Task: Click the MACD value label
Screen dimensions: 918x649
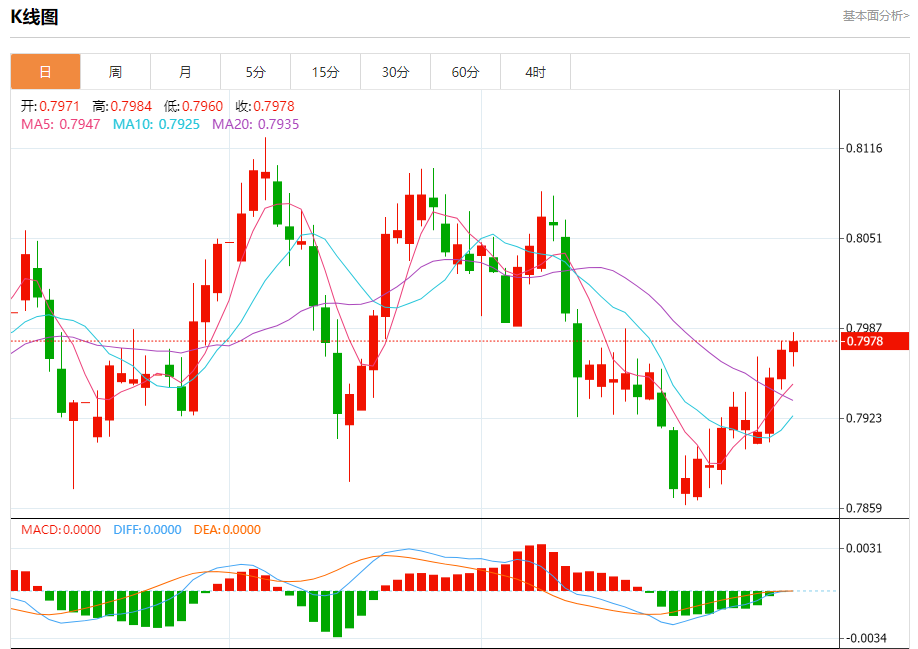Action: pos(61,530)
